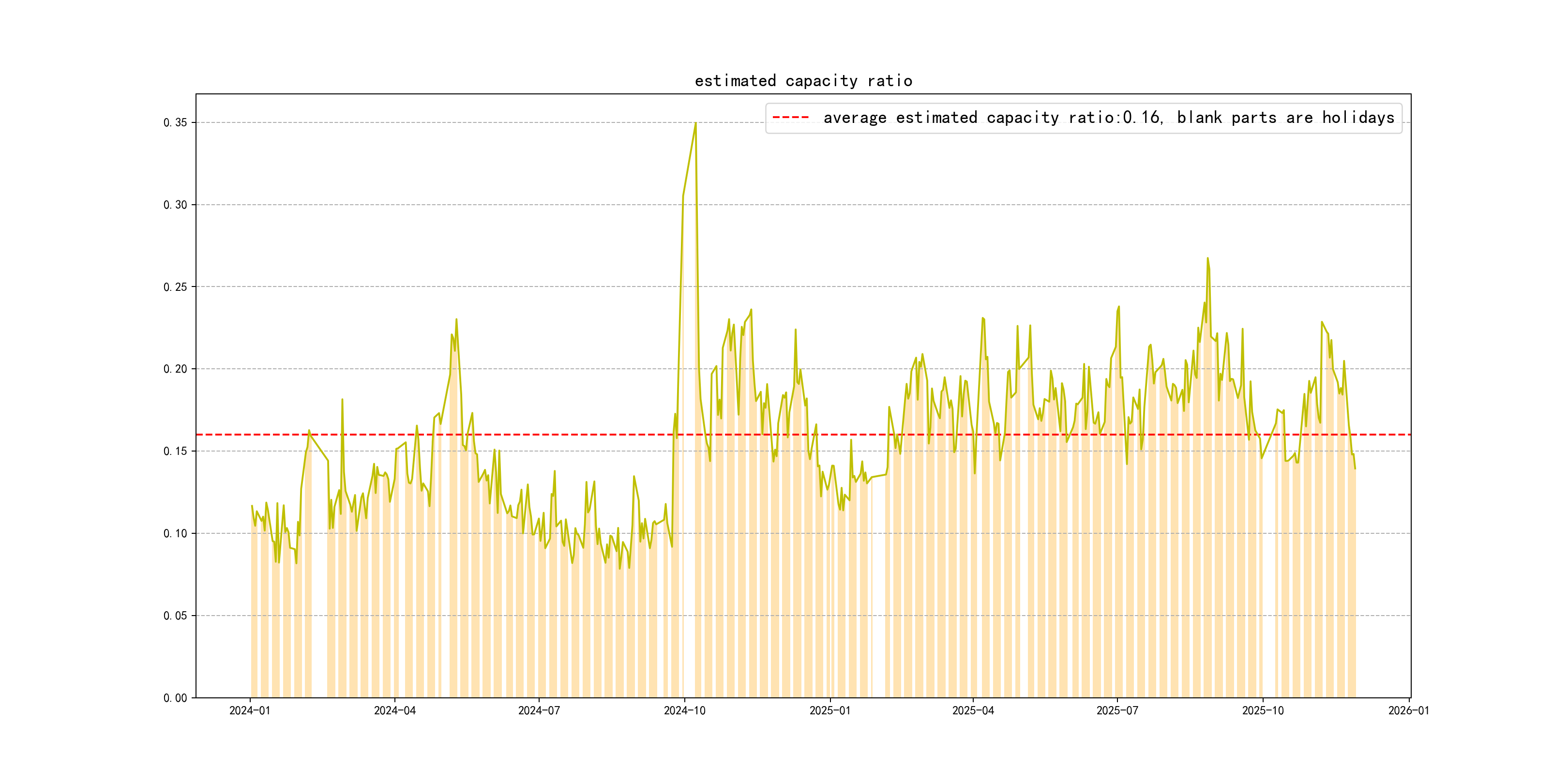Click the 2026-01 x-axis label
Image resolution: width=1568 pixels, height=784 pixels.
pyautogui.click(x=1408, y=711)
